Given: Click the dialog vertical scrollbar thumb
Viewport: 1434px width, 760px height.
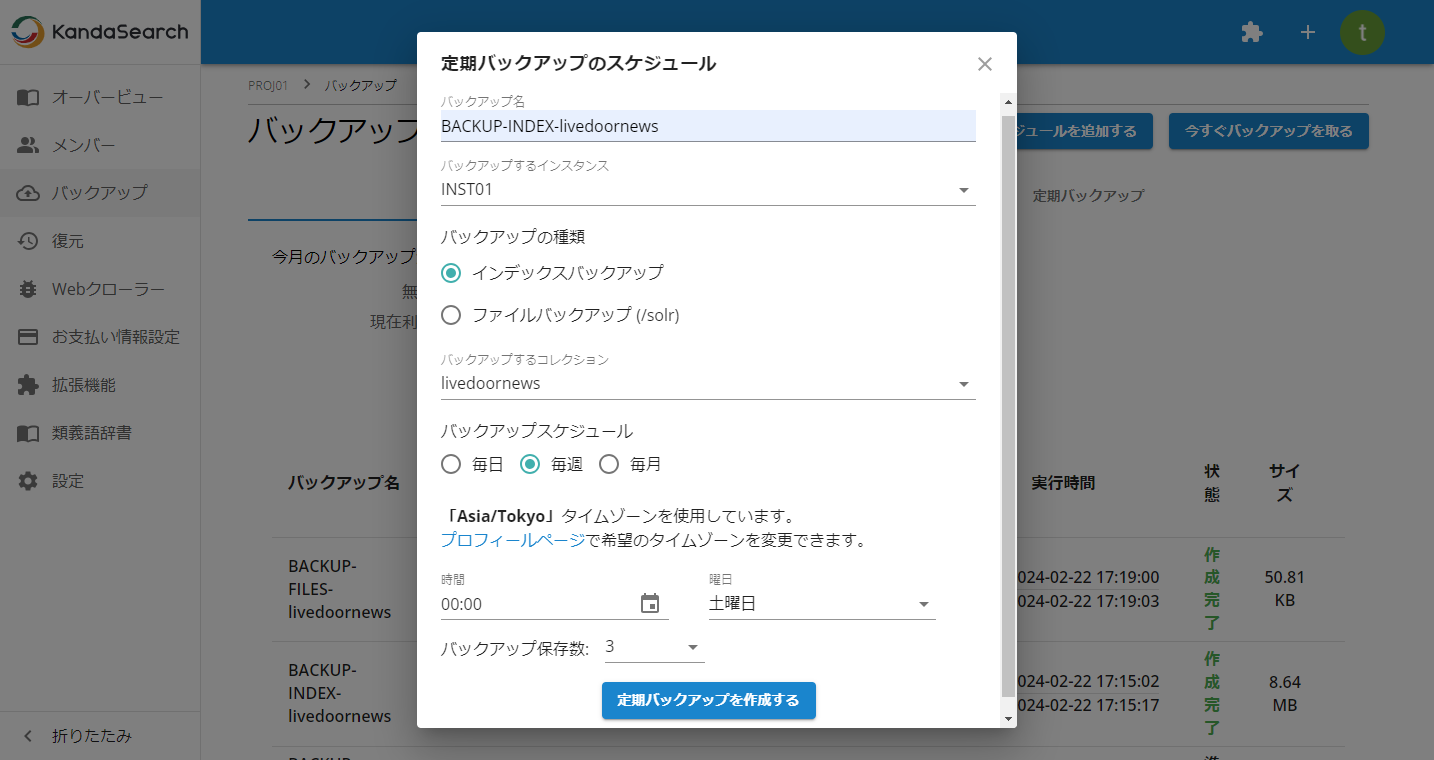Looking at the screenshot, I should point(1008,404).
